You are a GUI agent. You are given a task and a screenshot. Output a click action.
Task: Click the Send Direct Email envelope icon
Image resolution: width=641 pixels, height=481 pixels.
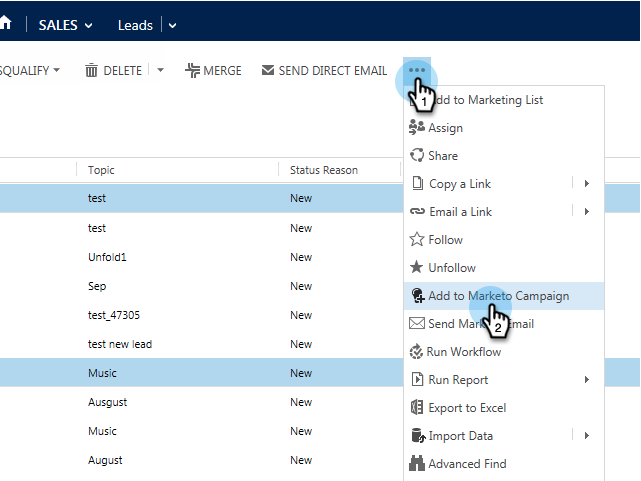(x=268, y=70)
